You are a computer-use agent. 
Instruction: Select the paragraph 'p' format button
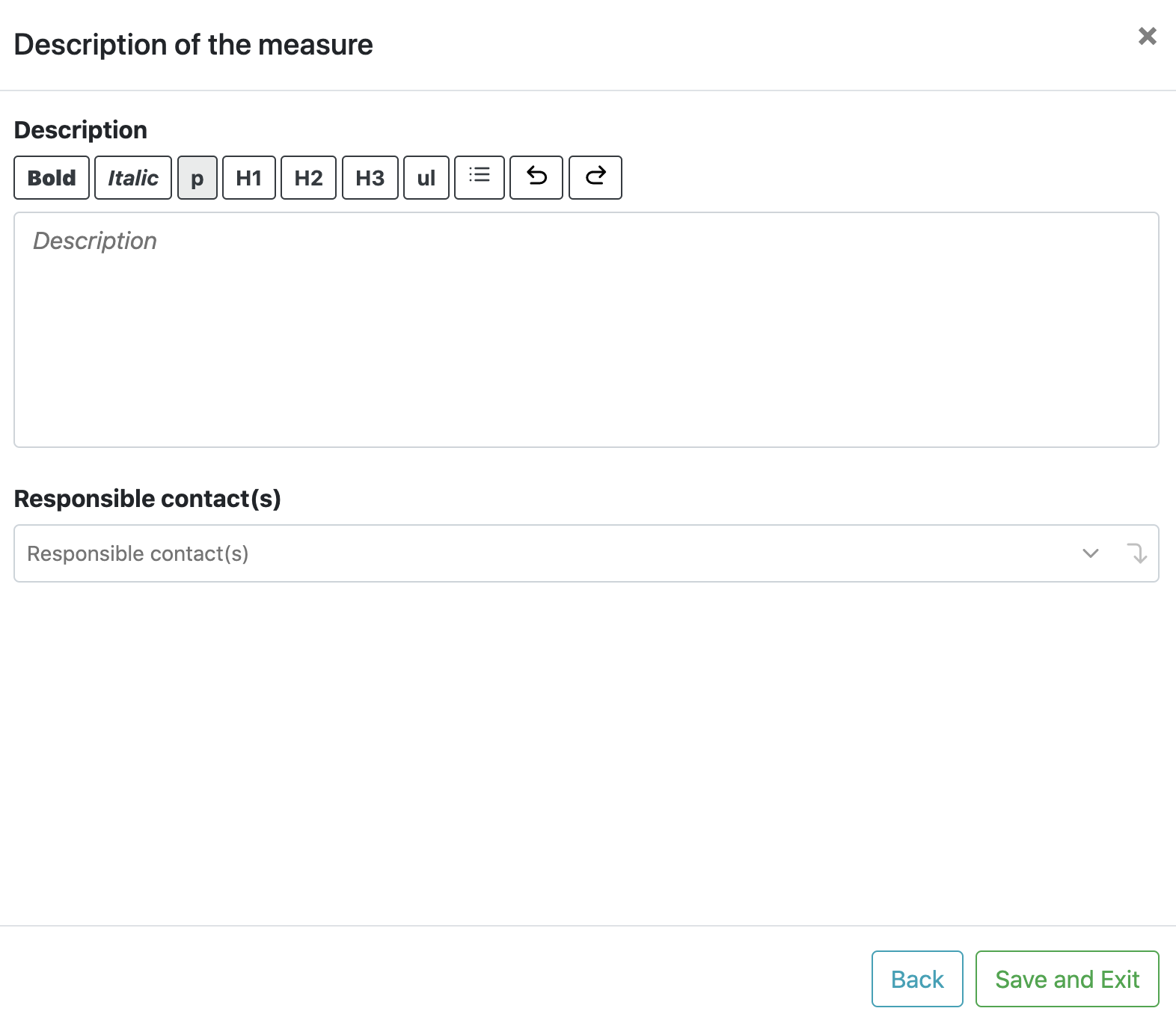197,178
